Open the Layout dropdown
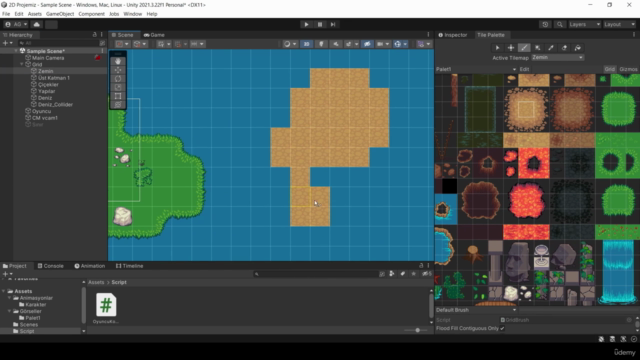 [x=619, y=24]
